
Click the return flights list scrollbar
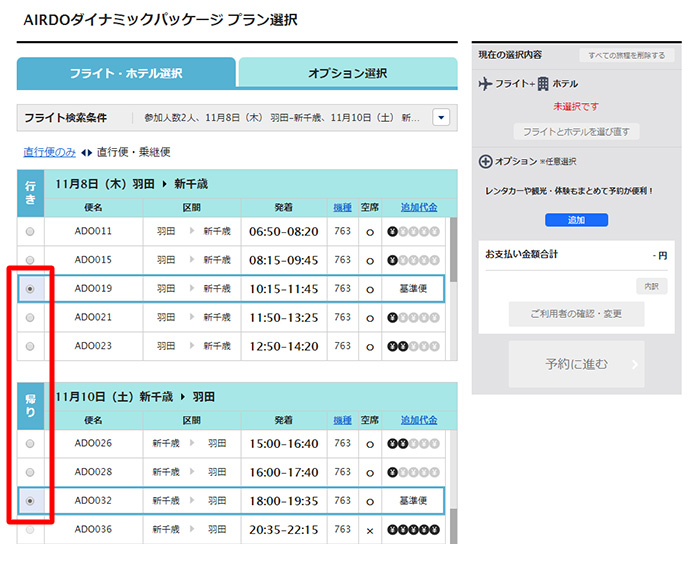453,526
